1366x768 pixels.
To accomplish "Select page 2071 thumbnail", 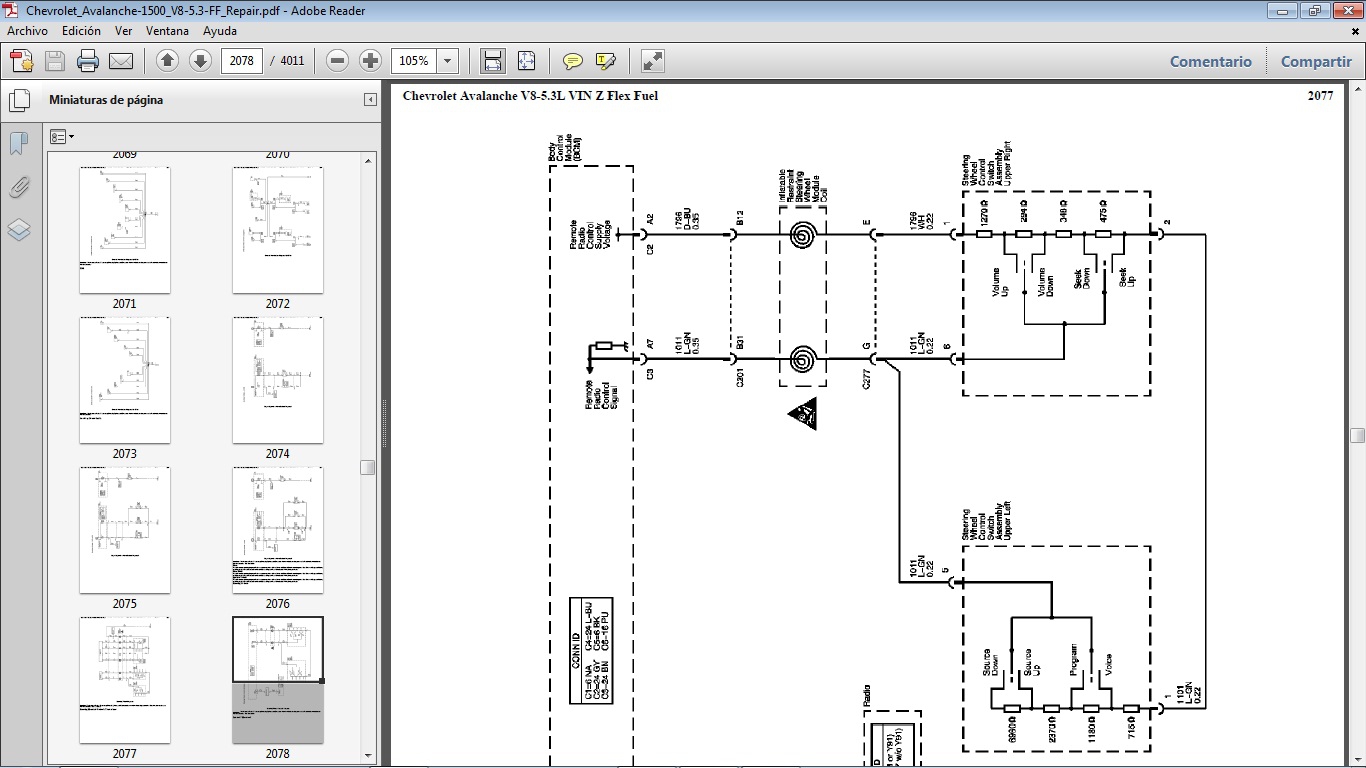I will (x=125, y=230).
